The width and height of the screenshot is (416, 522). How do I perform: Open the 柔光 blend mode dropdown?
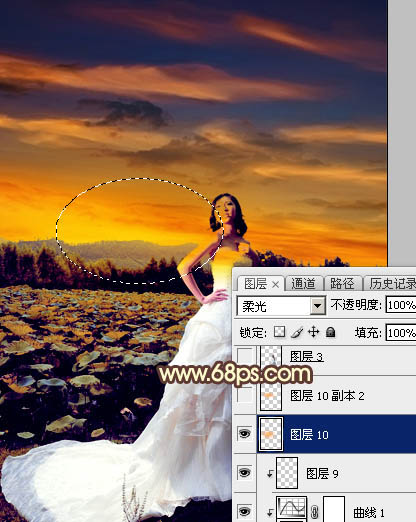pos(318,306)
